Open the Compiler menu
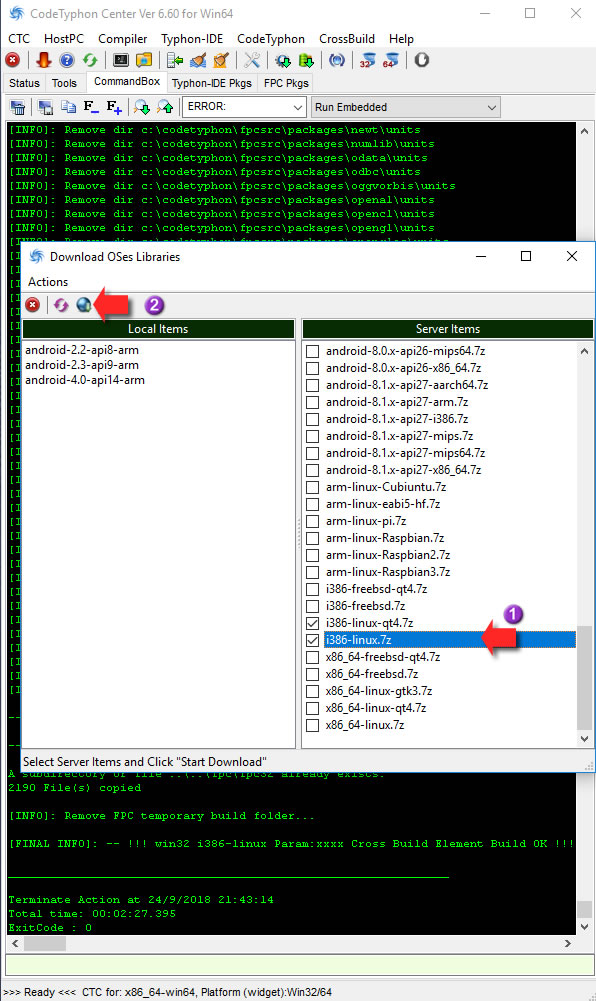The height and width of the screenshot is (1001, 596). (x=123, y=39)
